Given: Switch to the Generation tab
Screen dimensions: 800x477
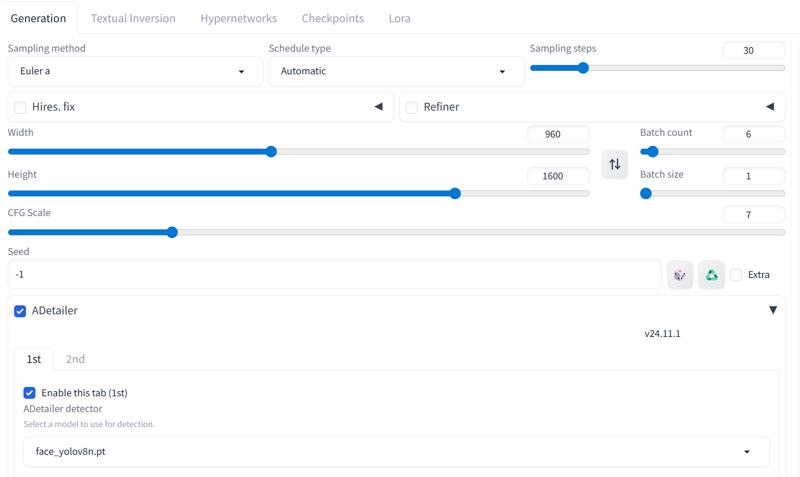Looking at the screenshot, I should coord(38,18).
